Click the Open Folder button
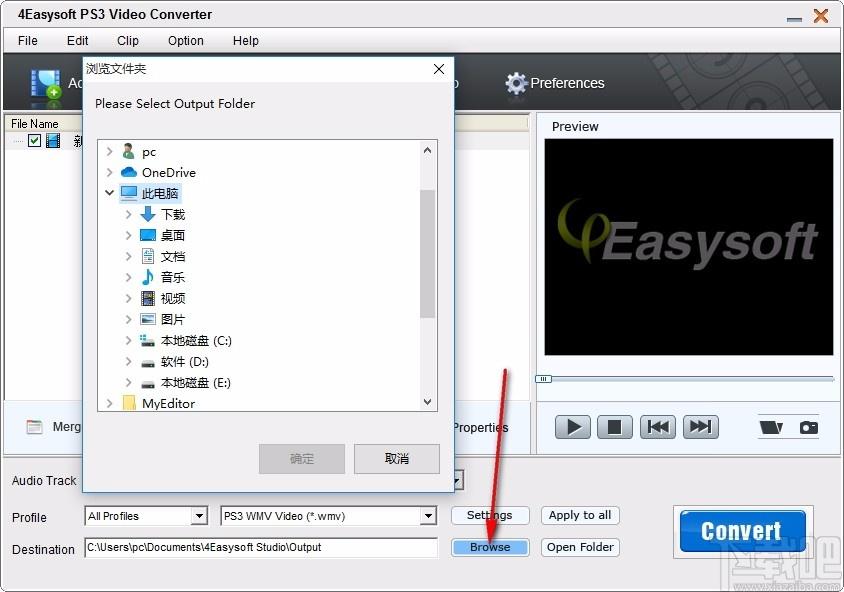Screen dimensions: 844x592 [580, 547]
